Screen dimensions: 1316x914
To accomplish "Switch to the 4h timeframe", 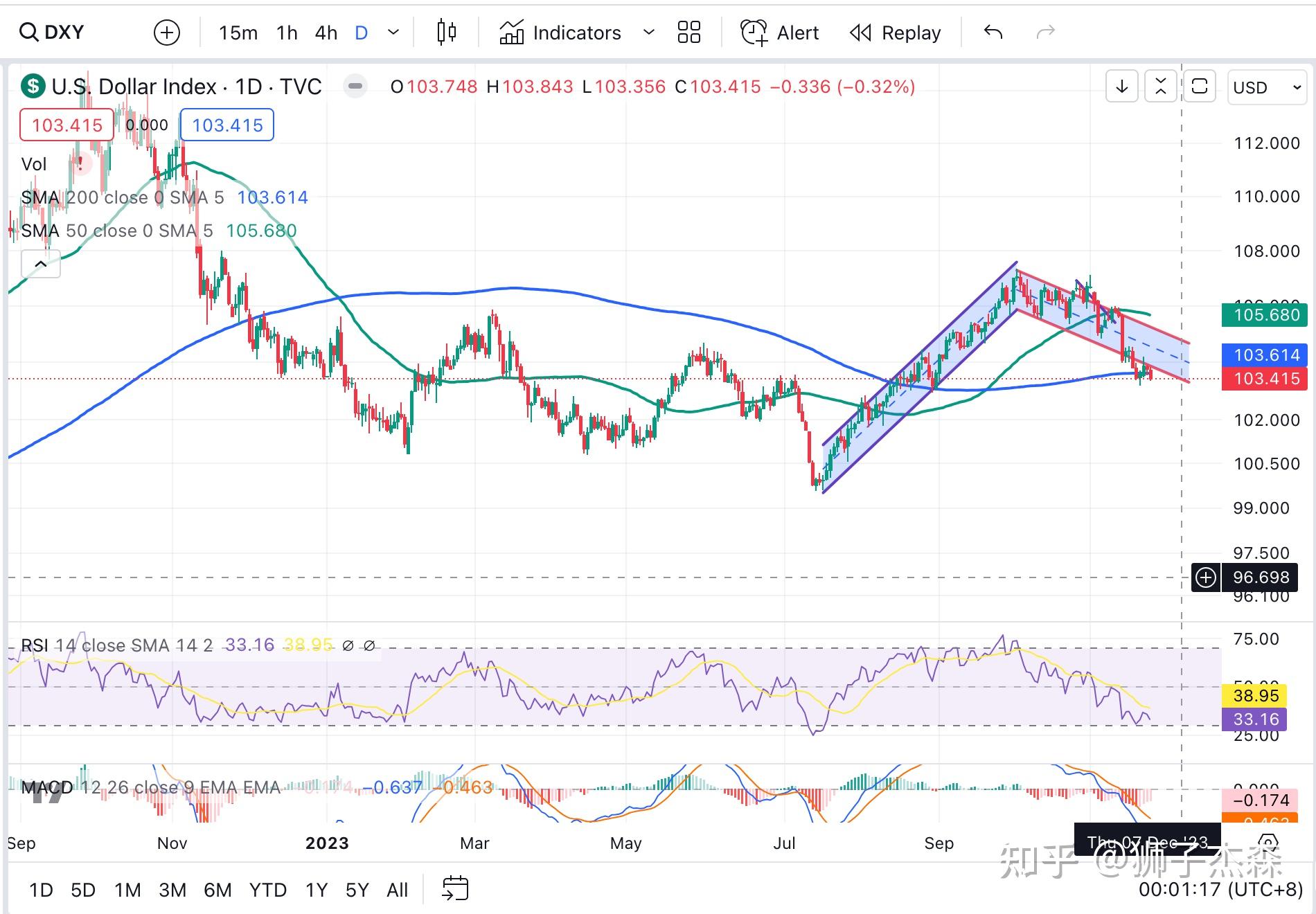I will pos(326,33).
